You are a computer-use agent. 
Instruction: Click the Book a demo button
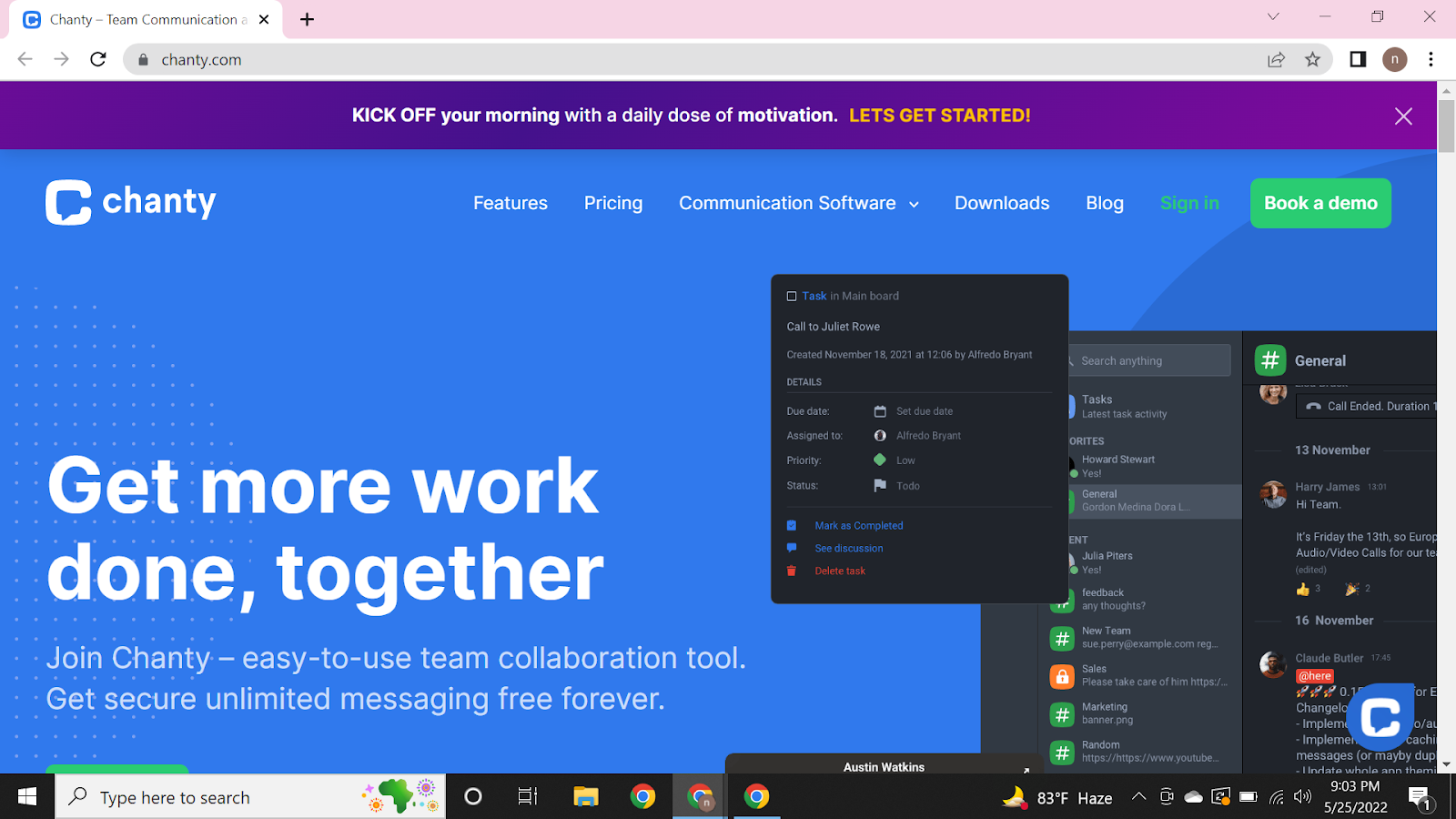pyautogui.click(x=1320, y=203)
